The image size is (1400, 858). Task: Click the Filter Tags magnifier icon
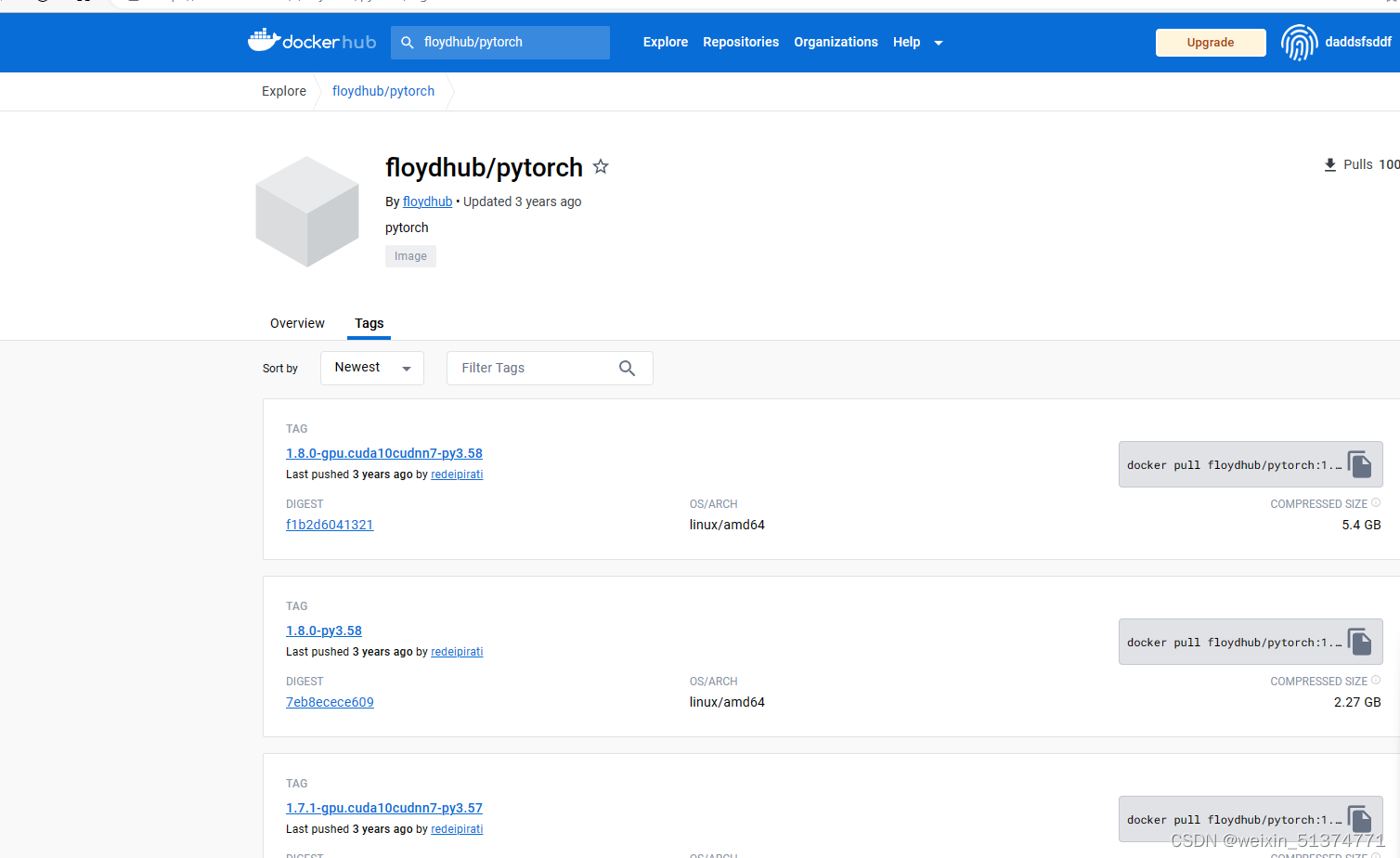pos(628,368)
